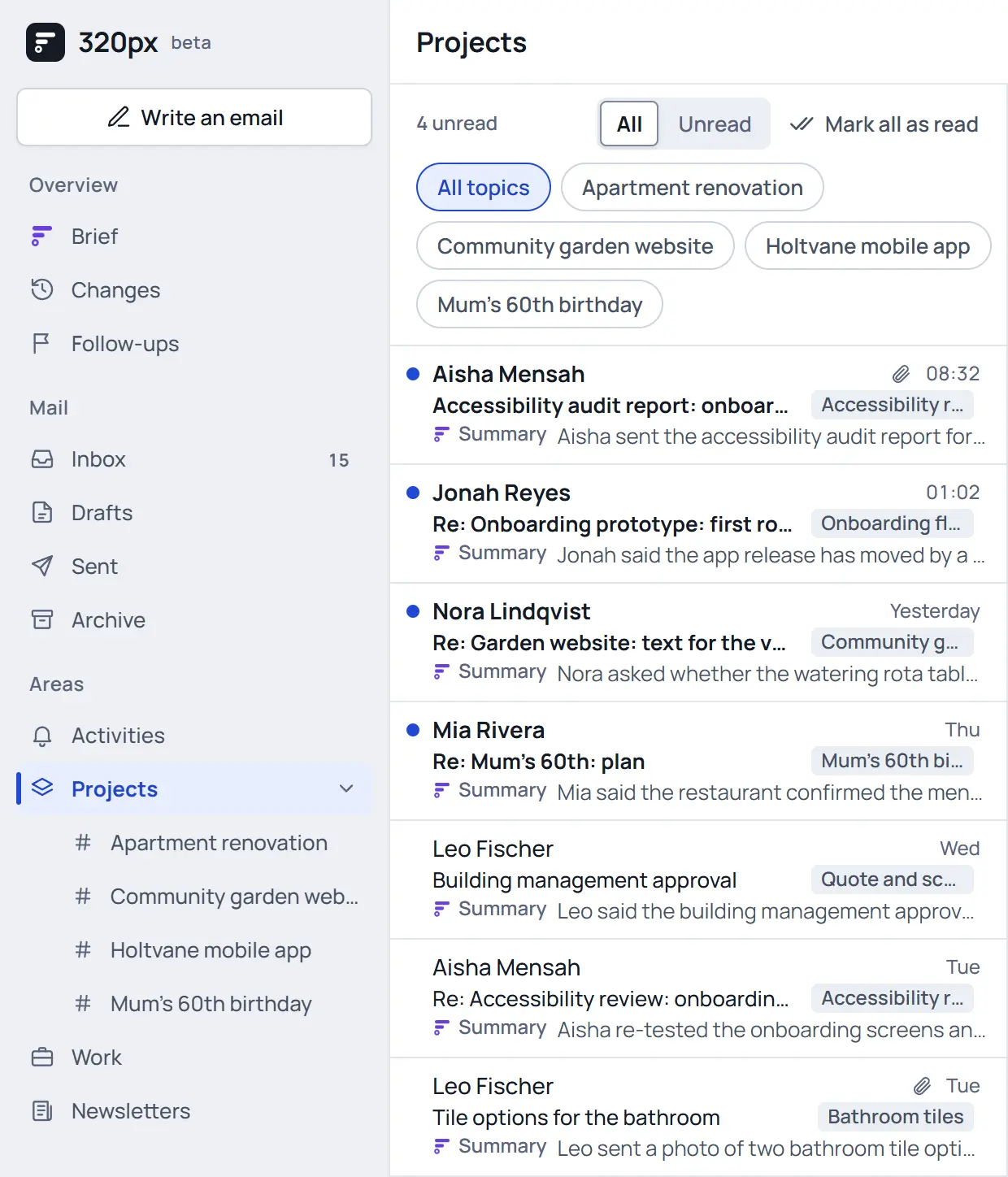
Task: Click Write an email button
Action: point(194,117)
